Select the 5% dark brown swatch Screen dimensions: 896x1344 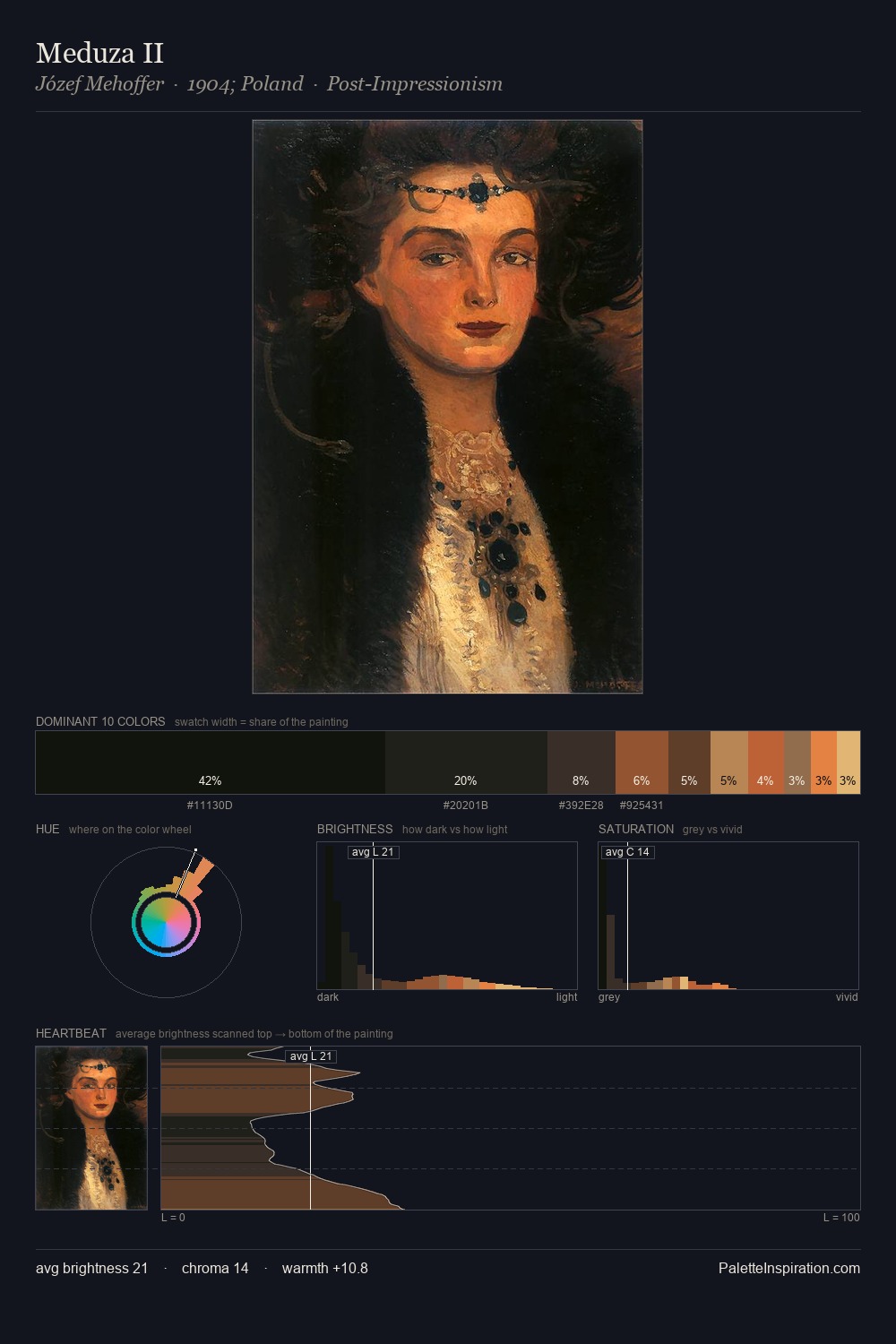point(689,762)
